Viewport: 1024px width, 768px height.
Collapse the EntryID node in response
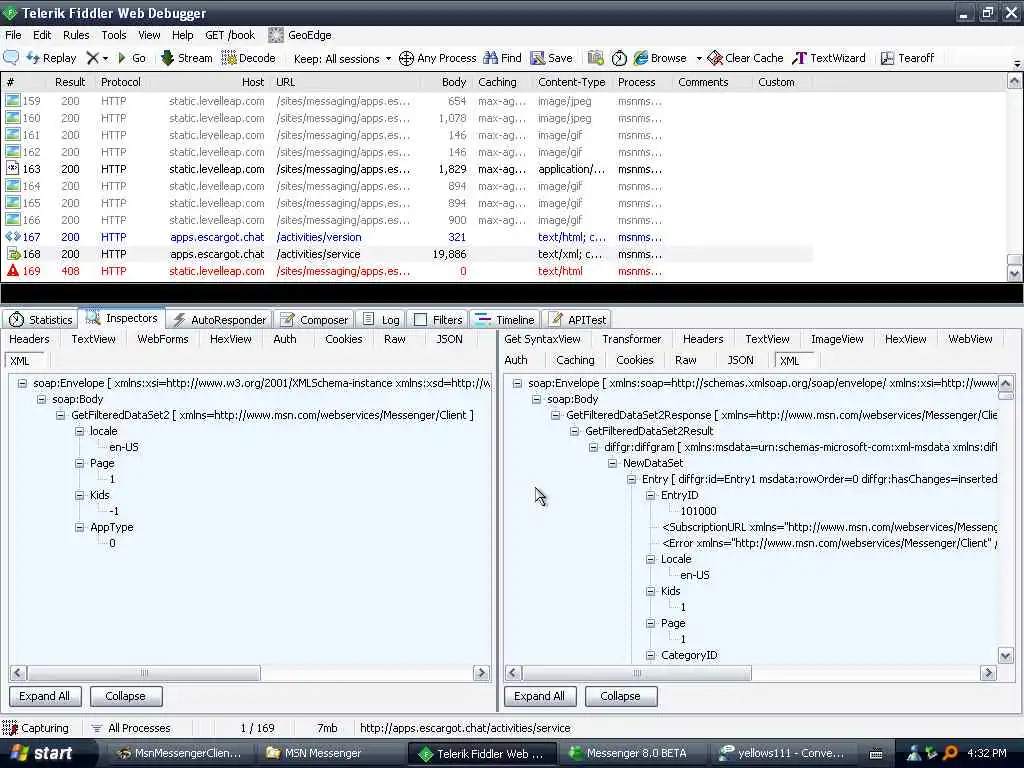(650, 495)
